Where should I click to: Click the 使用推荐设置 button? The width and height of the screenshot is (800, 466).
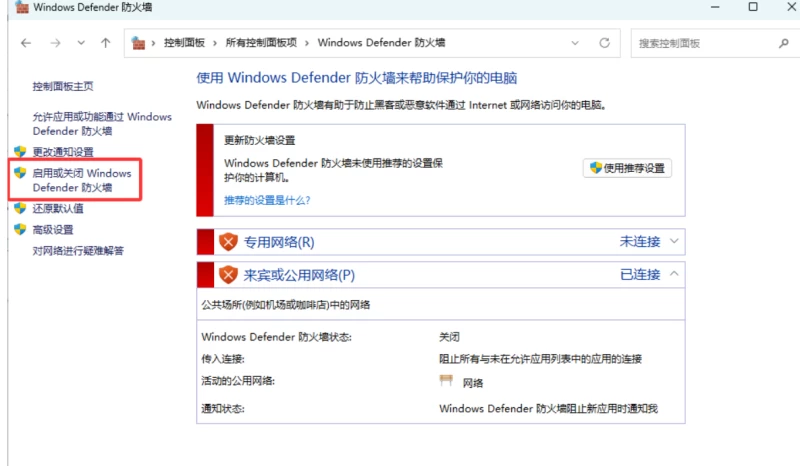pos(627,168)
